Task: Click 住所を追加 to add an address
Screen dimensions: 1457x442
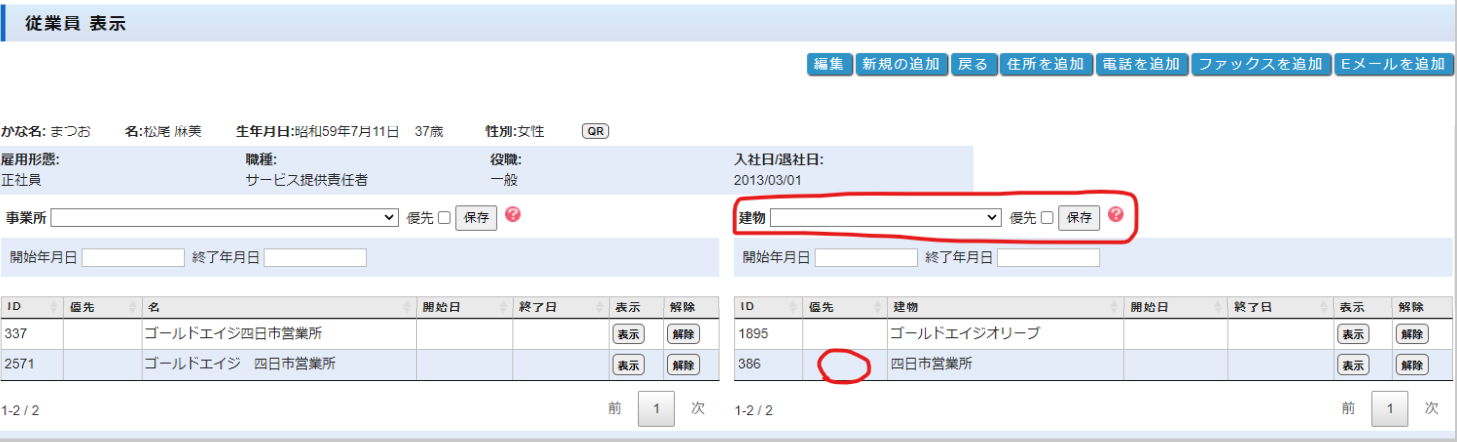Action: click(1045, 64)
